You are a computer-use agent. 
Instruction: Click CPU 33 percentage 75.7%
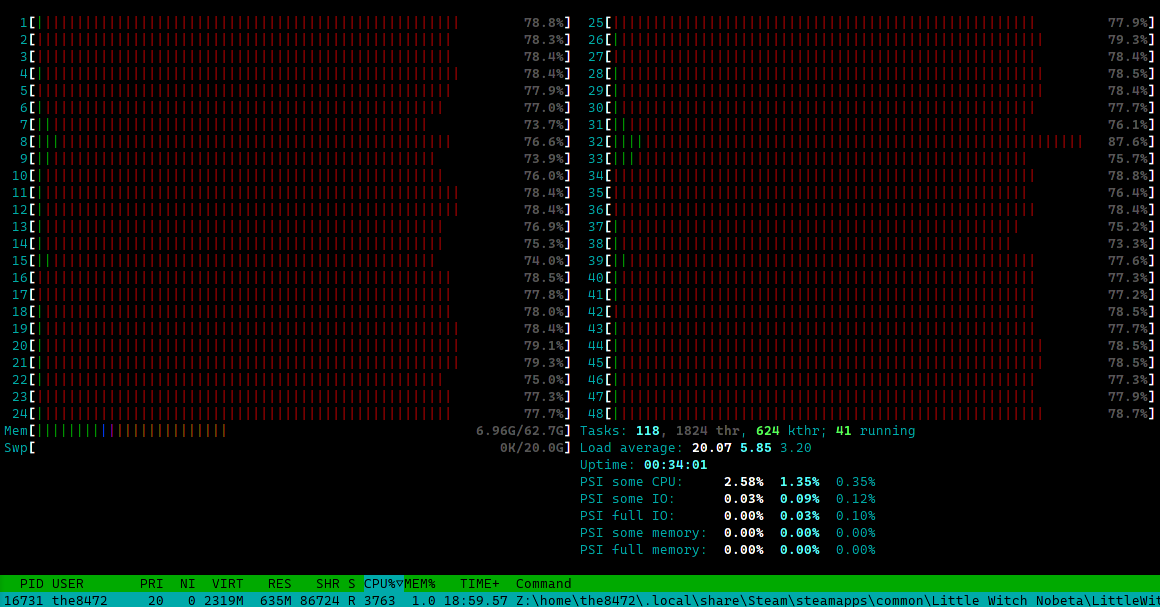tap(1127, 159)
